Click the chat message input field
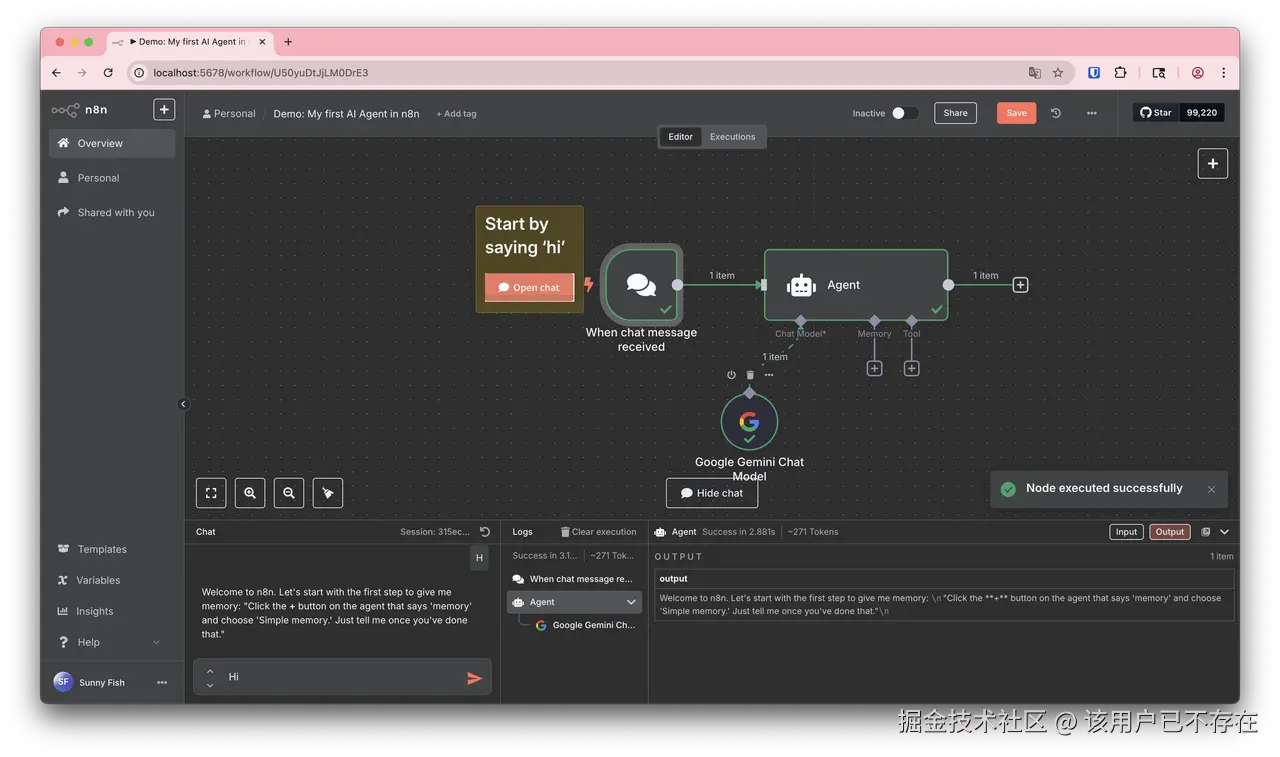This screenshot has width=1280, height=757. [340, 677]
